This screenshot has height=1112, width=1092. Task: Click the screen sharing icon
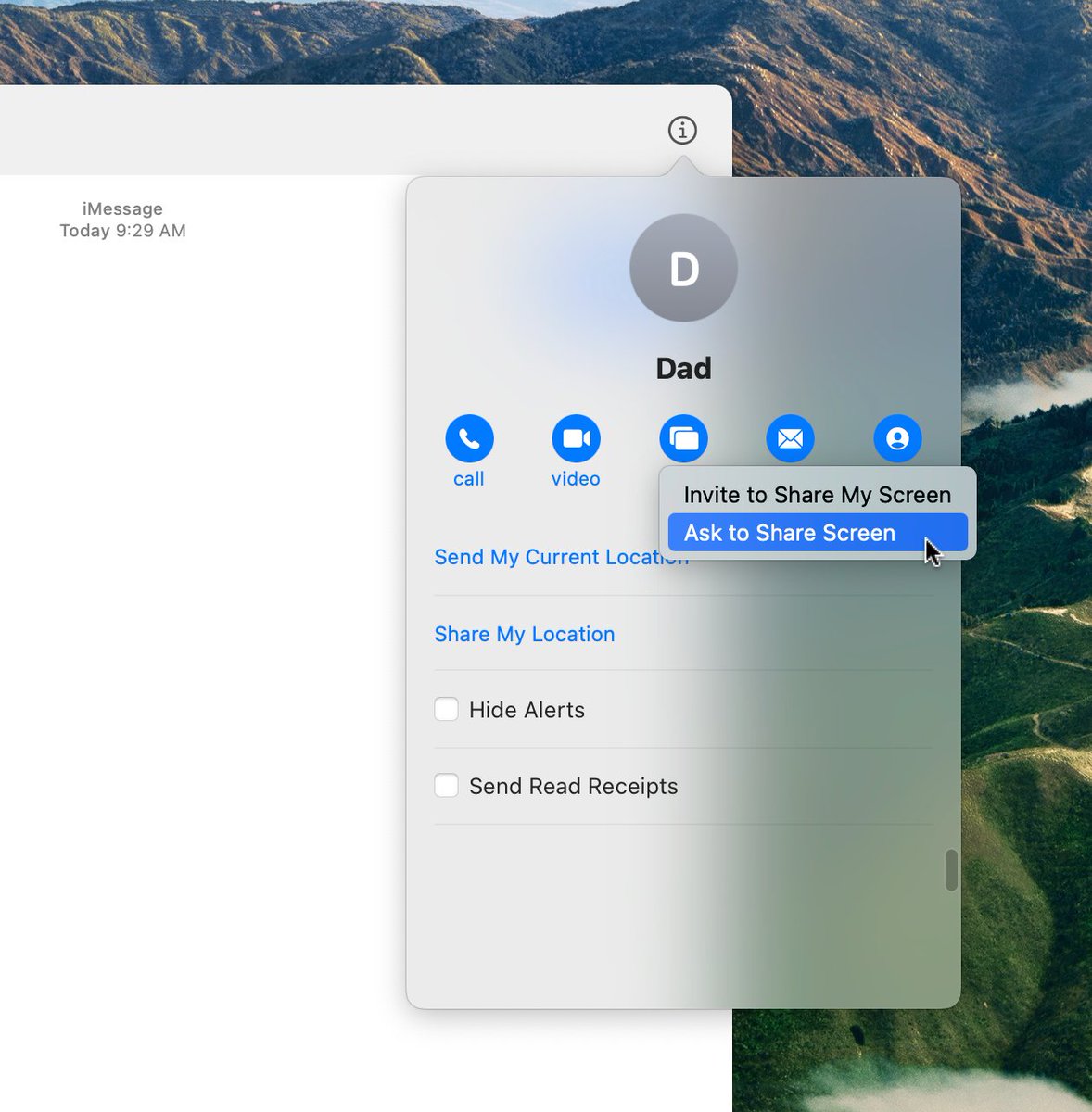683,437
